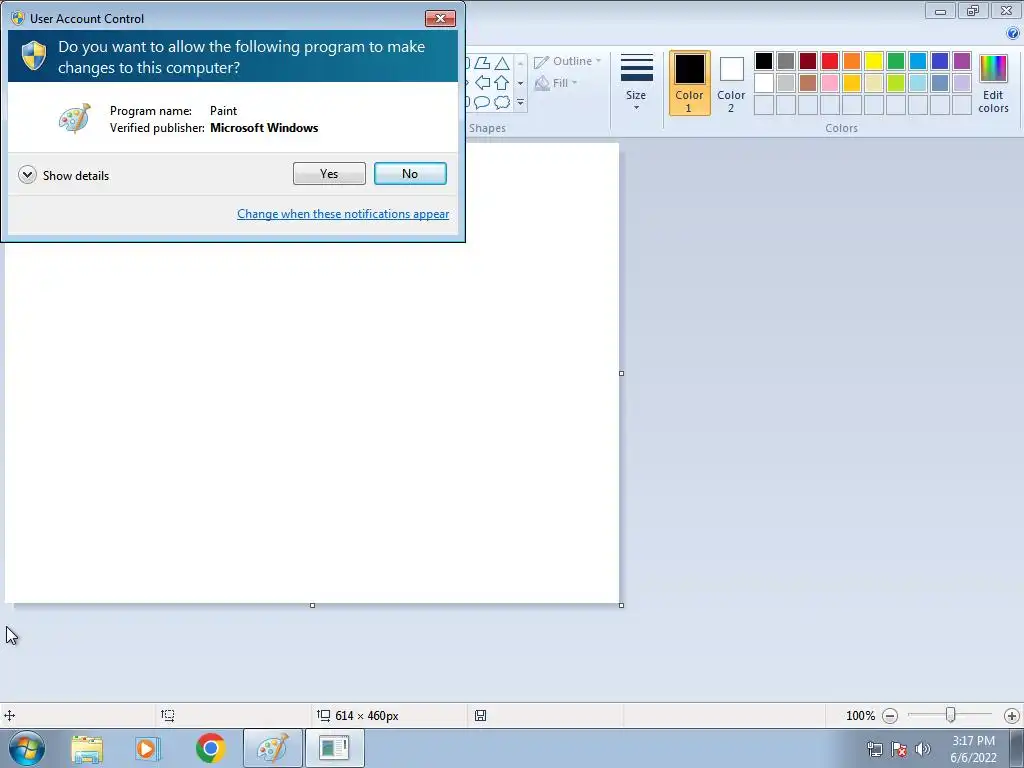This screenshot has width=1024, height=768.
Task: Select the polygon shape in Shapes gallery
Action: tap(483, 63)
